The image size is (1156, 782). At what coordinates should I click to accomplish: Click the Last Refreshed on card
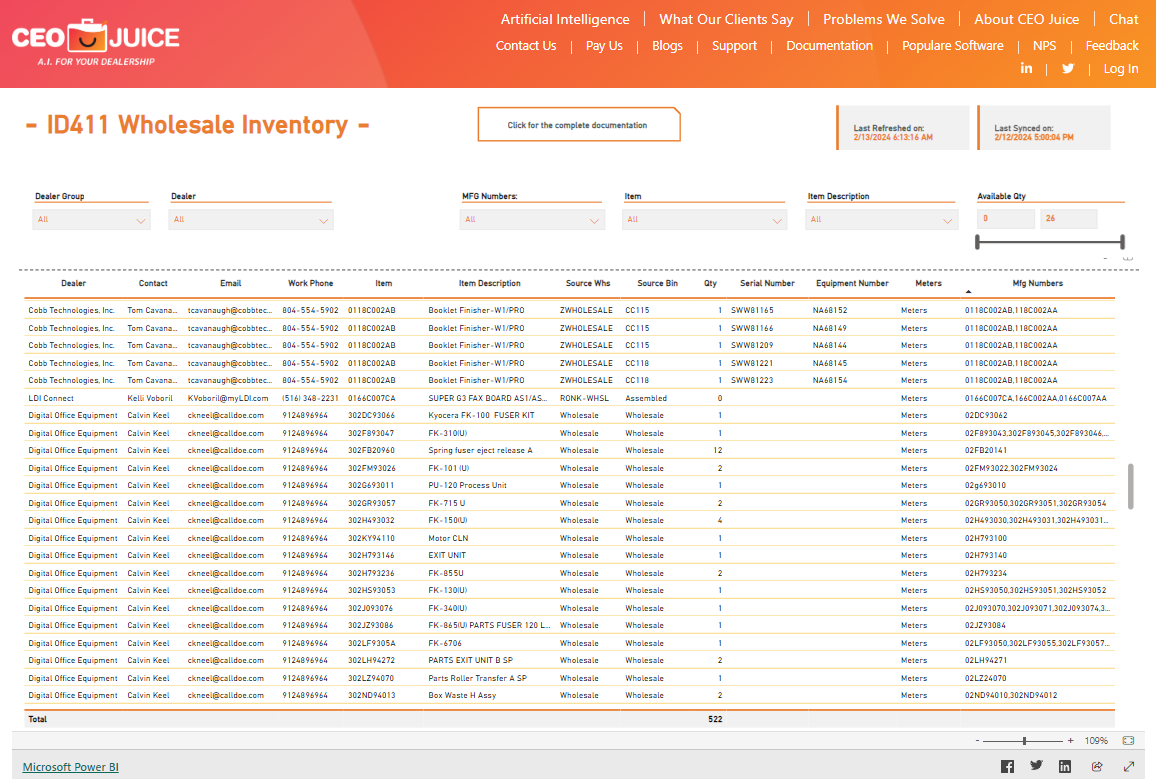(903, 128)
